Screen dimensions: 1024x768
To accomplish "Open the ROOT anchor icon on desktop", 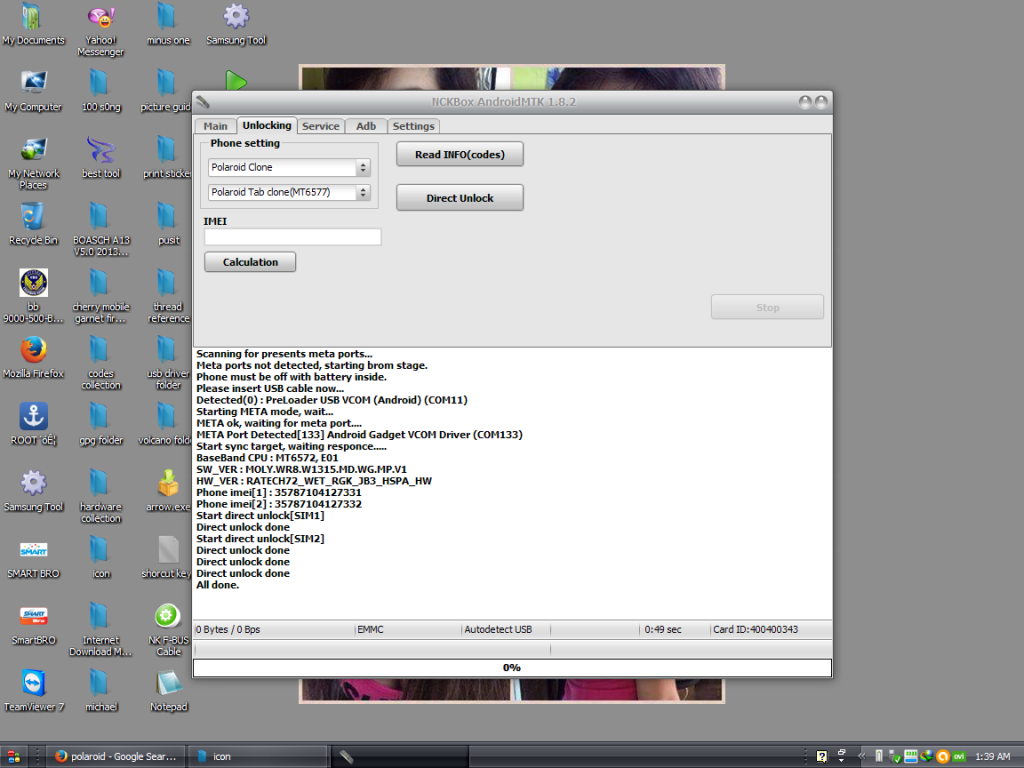I will (33, 417).
